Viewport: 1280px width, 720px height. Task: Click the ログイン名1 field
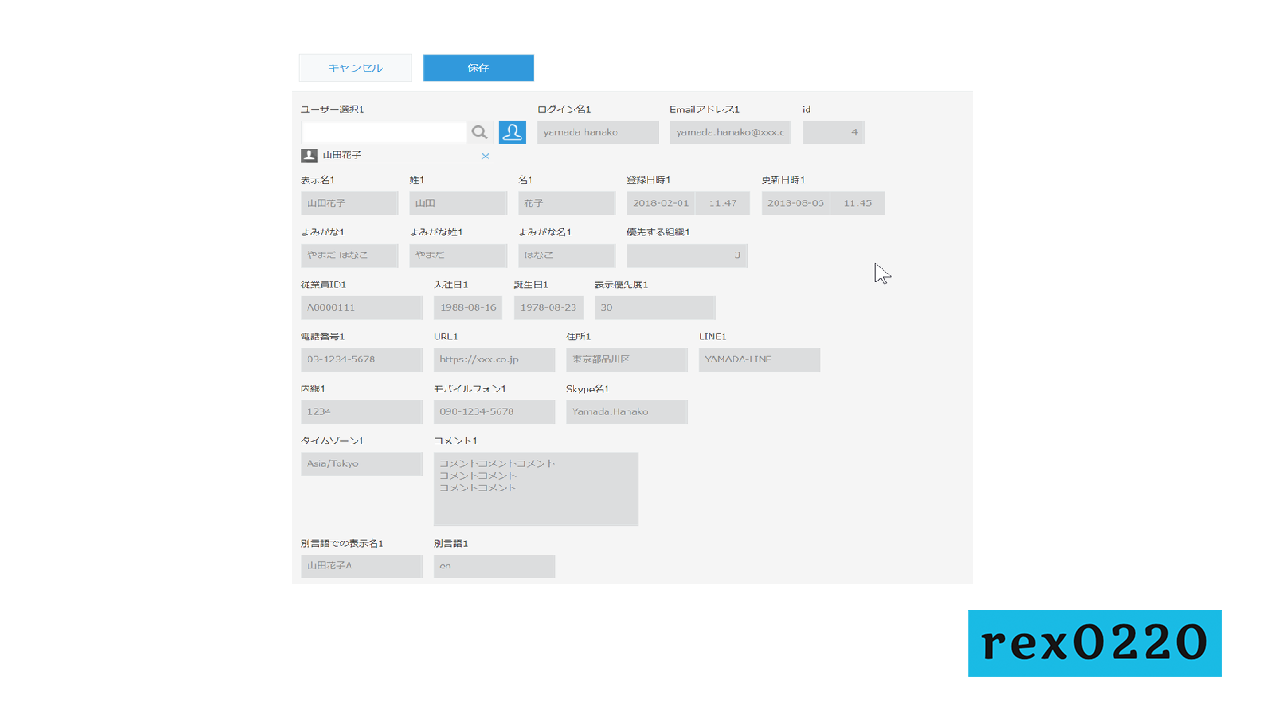[597, 132]
